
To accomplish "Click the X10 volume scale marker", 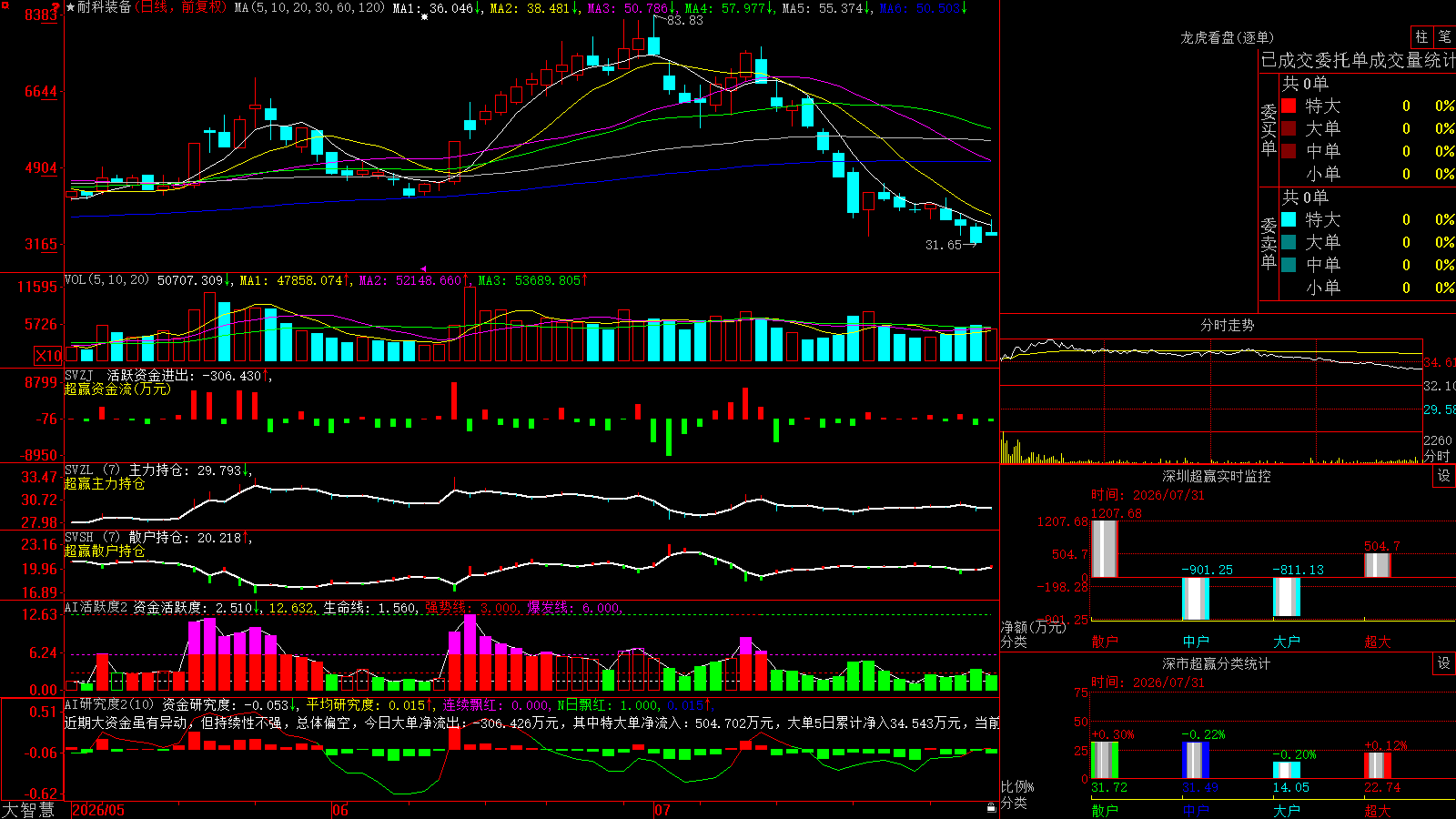I will pyautogui.click(x=48, y=356).
